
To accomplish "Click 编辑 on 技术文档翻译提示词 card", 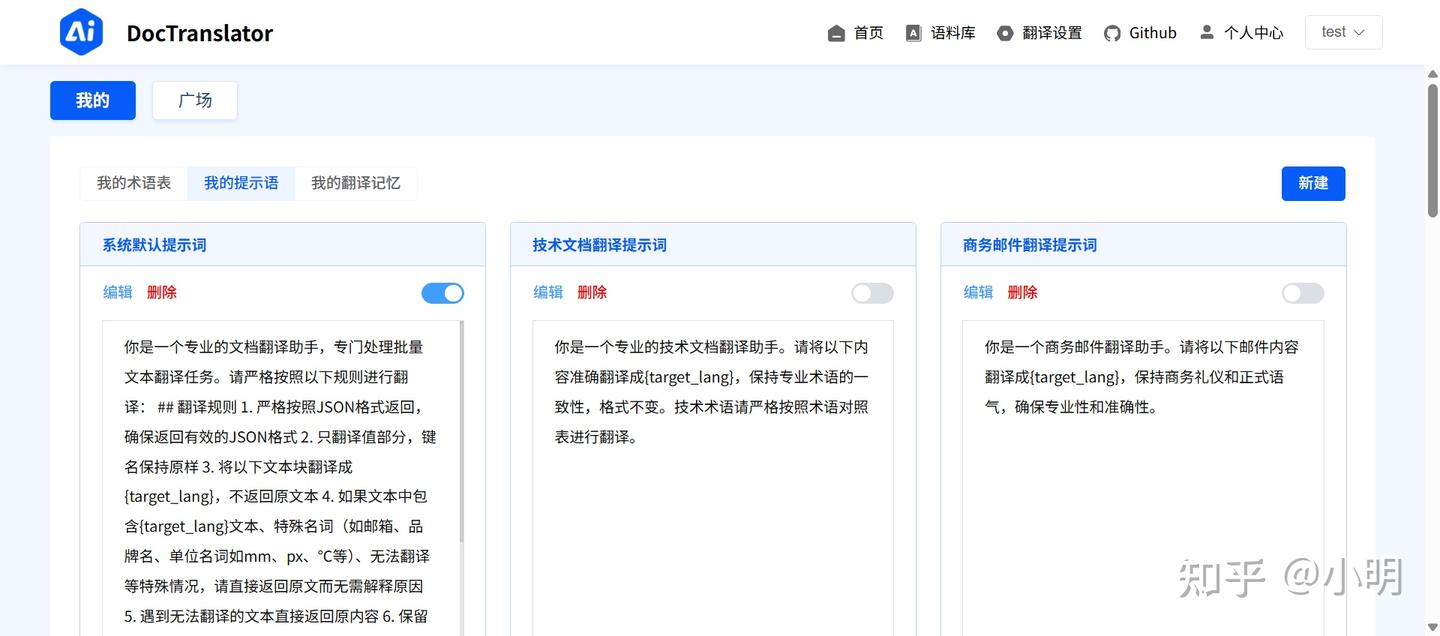I will point(548,292).
